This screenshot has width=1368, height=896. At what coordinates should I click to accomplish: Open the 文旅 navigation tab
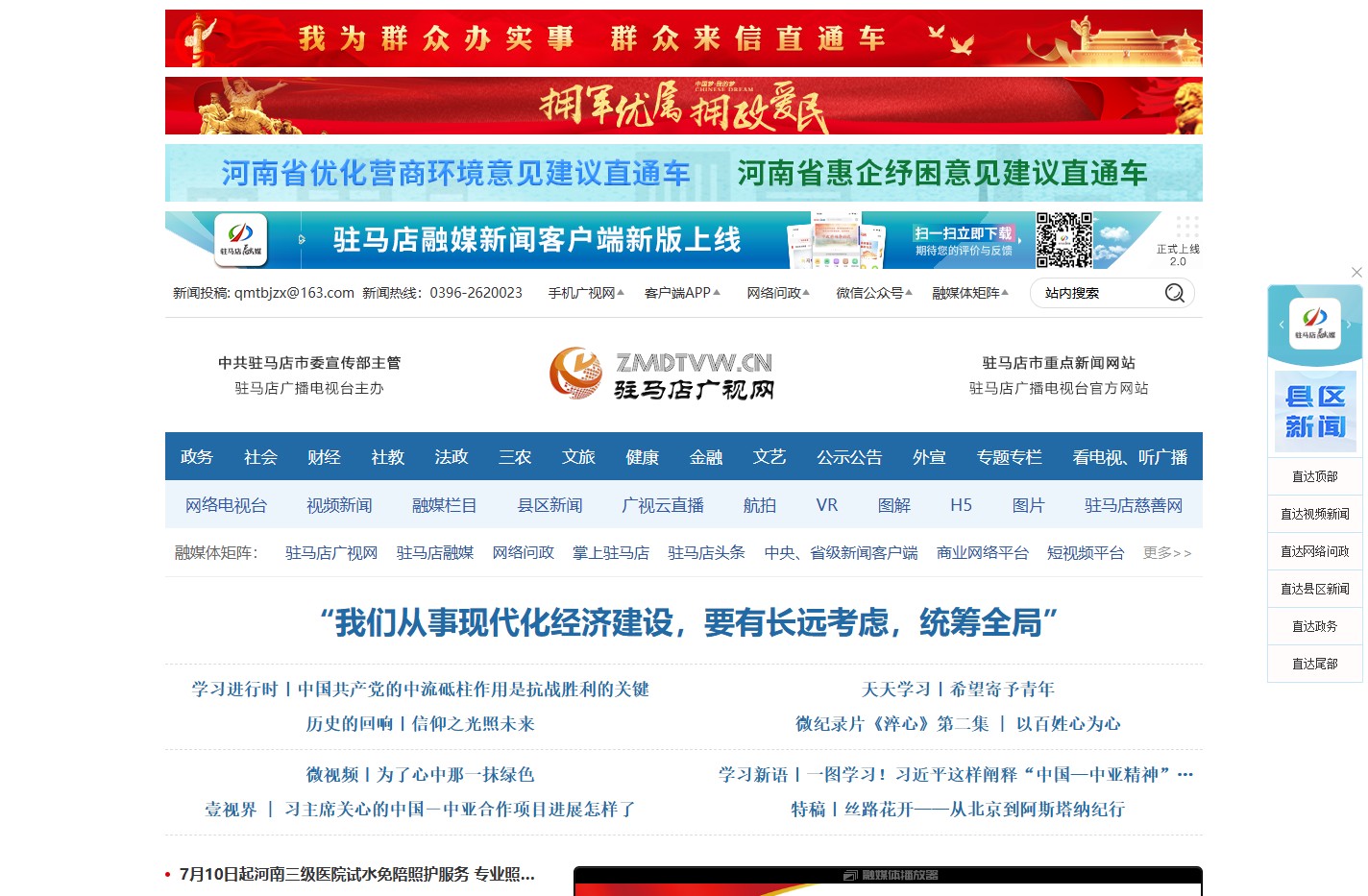[578, 457]
